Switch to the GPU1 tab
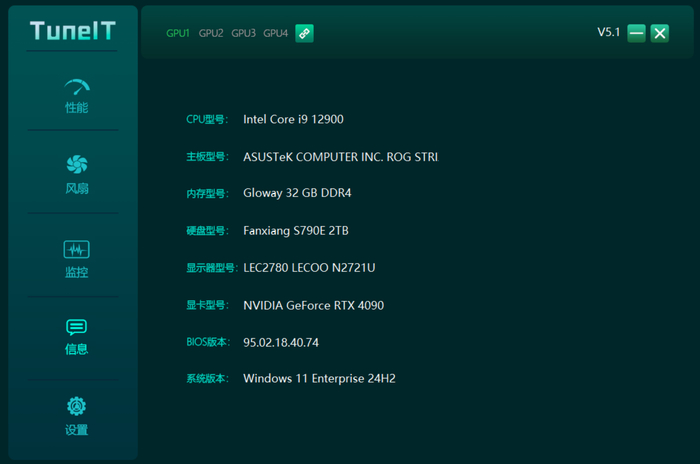The image size is (700, 464). point(178,33)
